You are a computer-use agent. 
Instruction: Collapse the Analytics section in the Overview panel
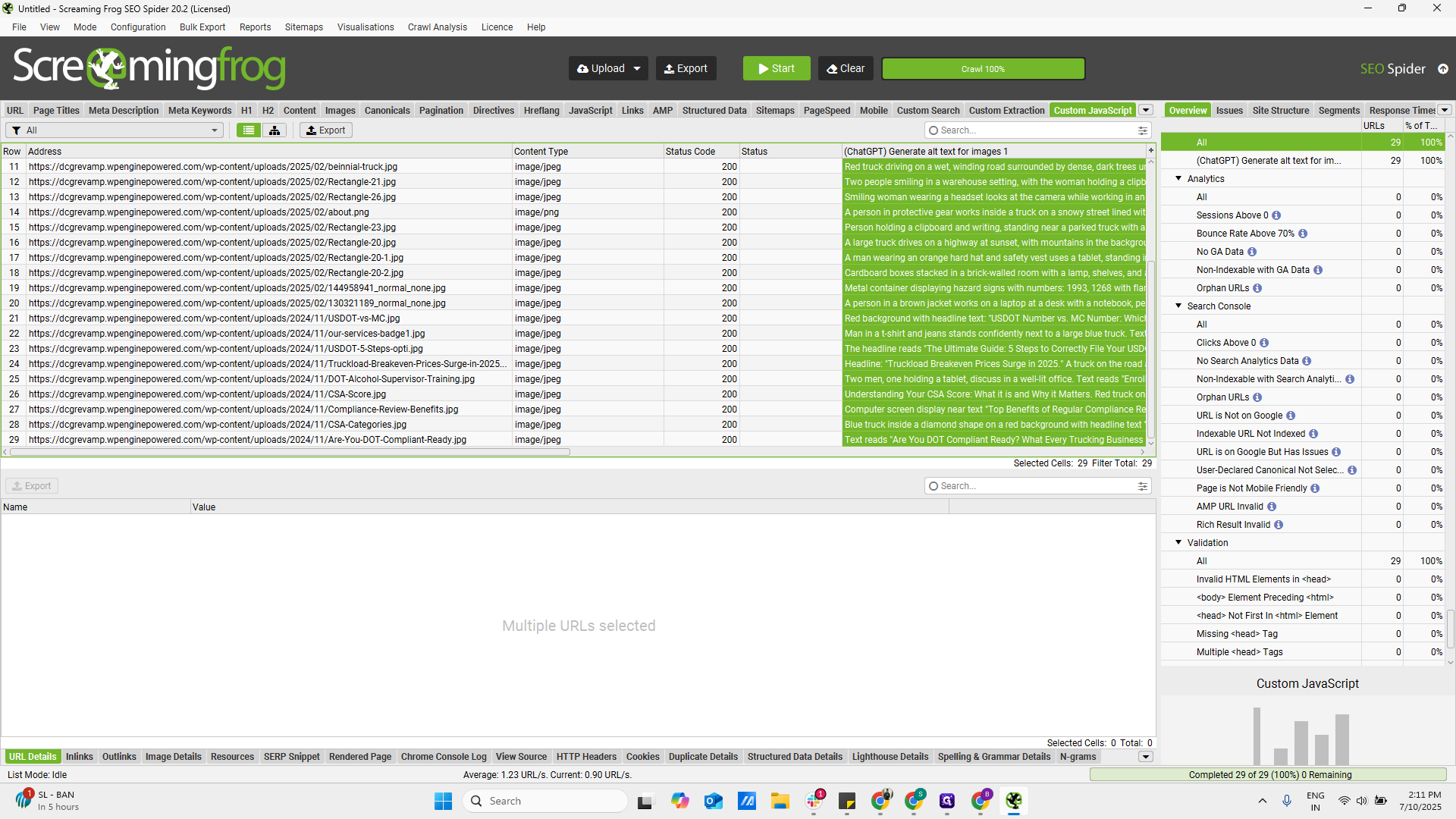pos(1178,178)
